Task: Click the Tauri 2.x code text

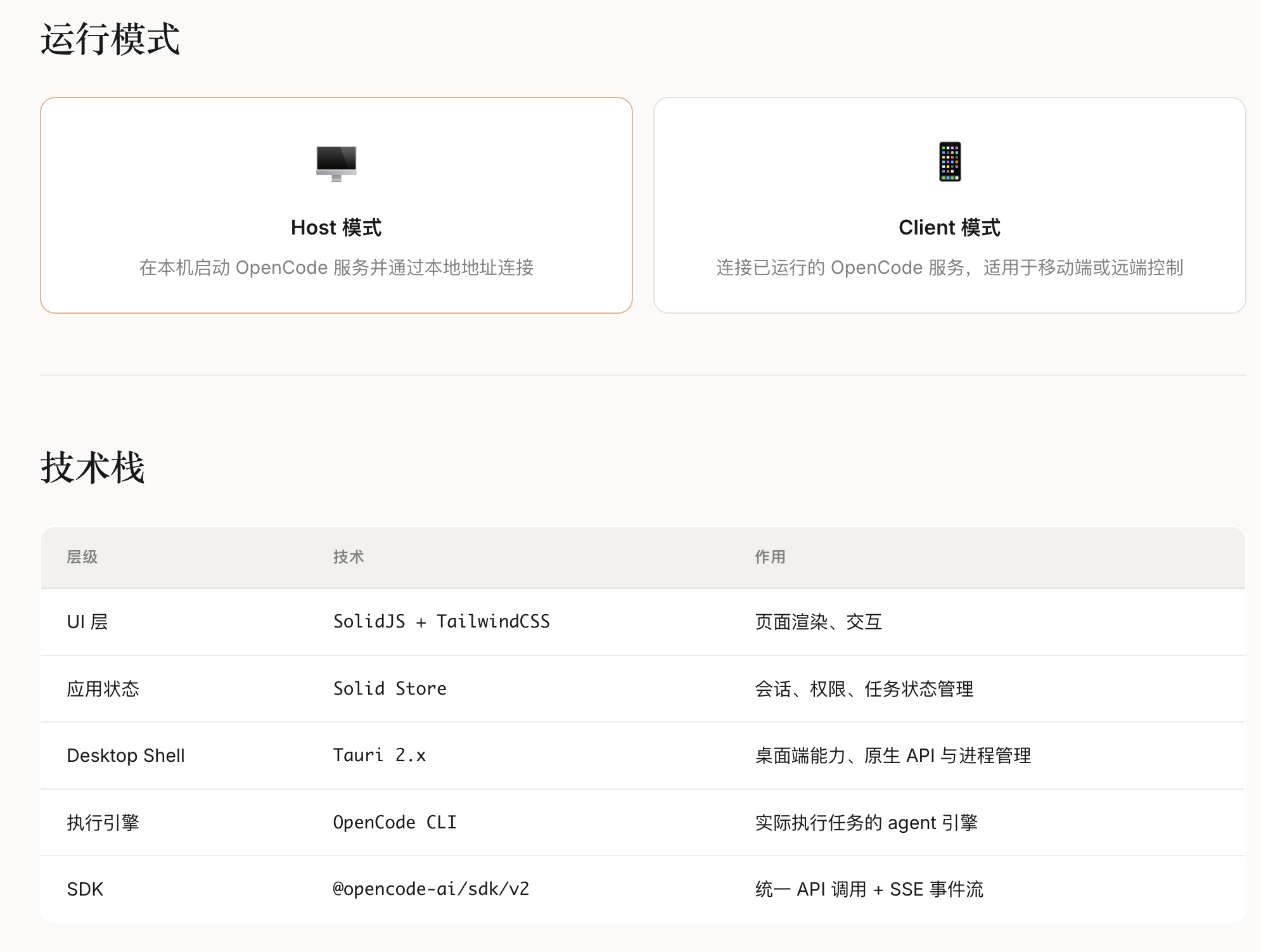Action: 380,756
